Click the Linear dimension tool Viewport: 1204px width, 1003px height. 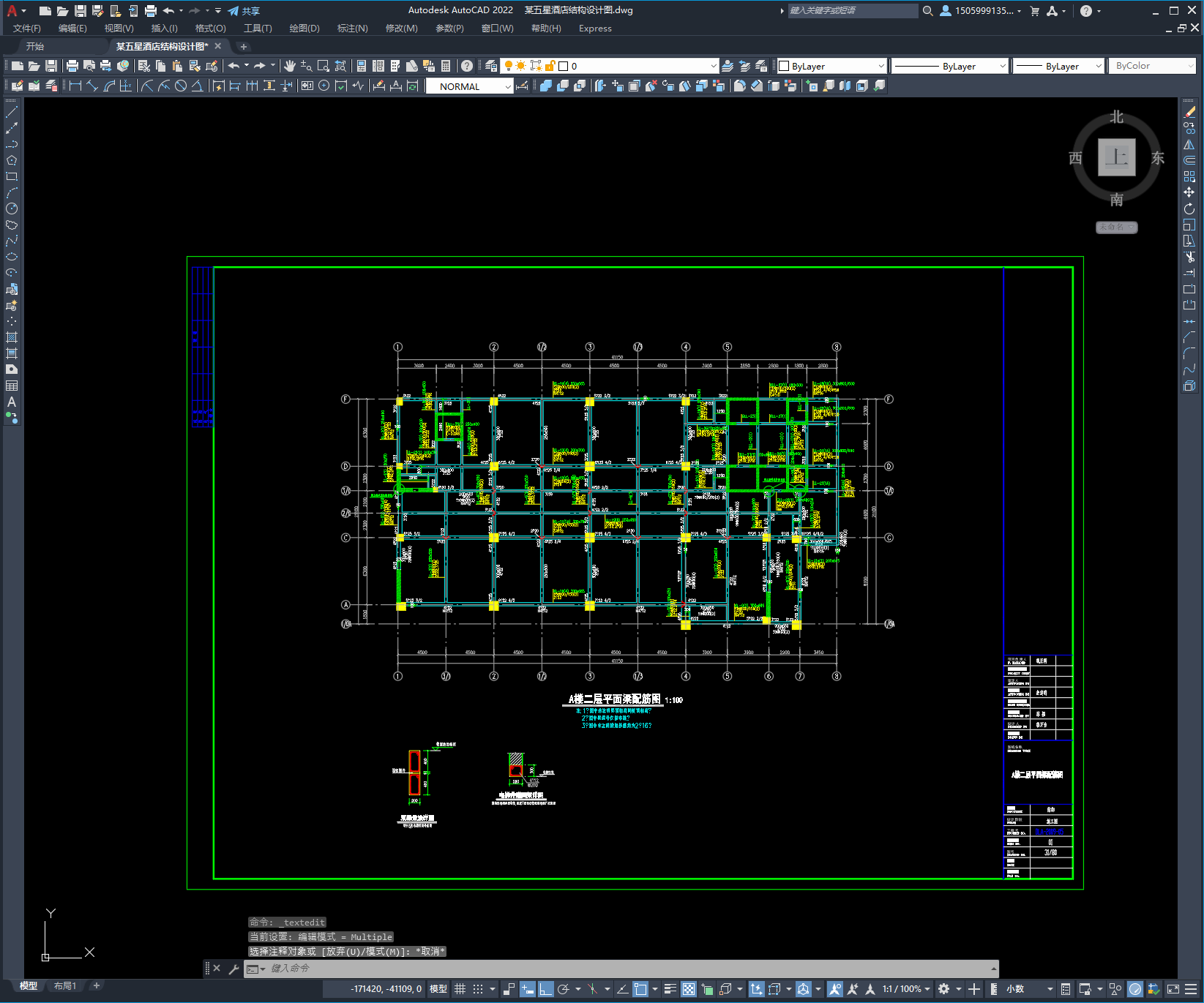click(x=75, y=86)
